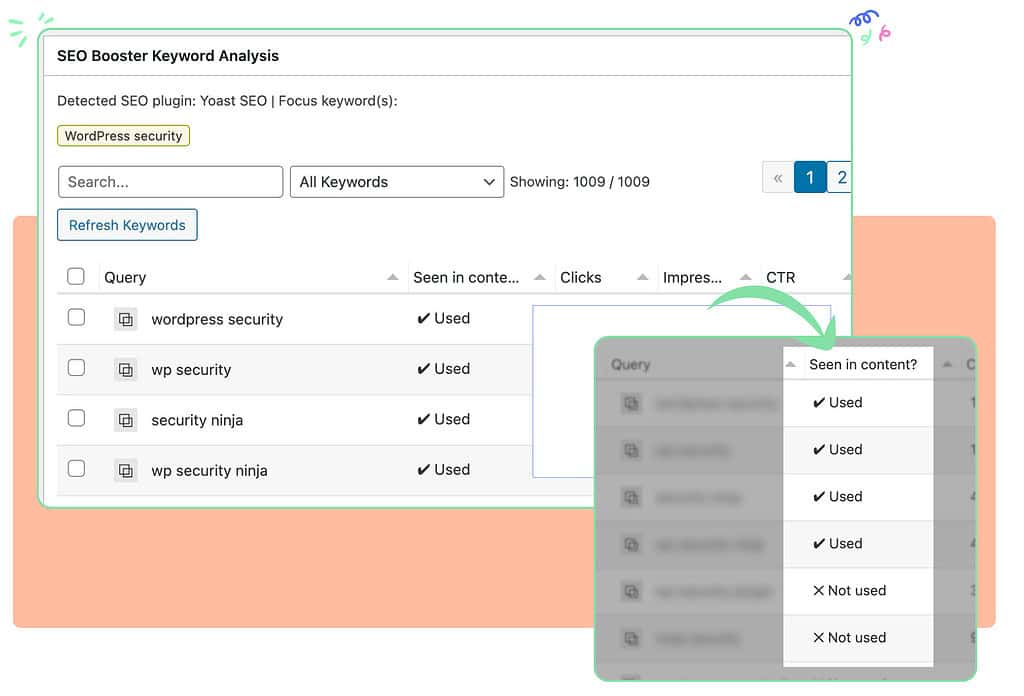Copy icon beside 'wordpress security' query
Image resolution: width=1024 pixels, height=696 pixels.
(x=125, y=319)
